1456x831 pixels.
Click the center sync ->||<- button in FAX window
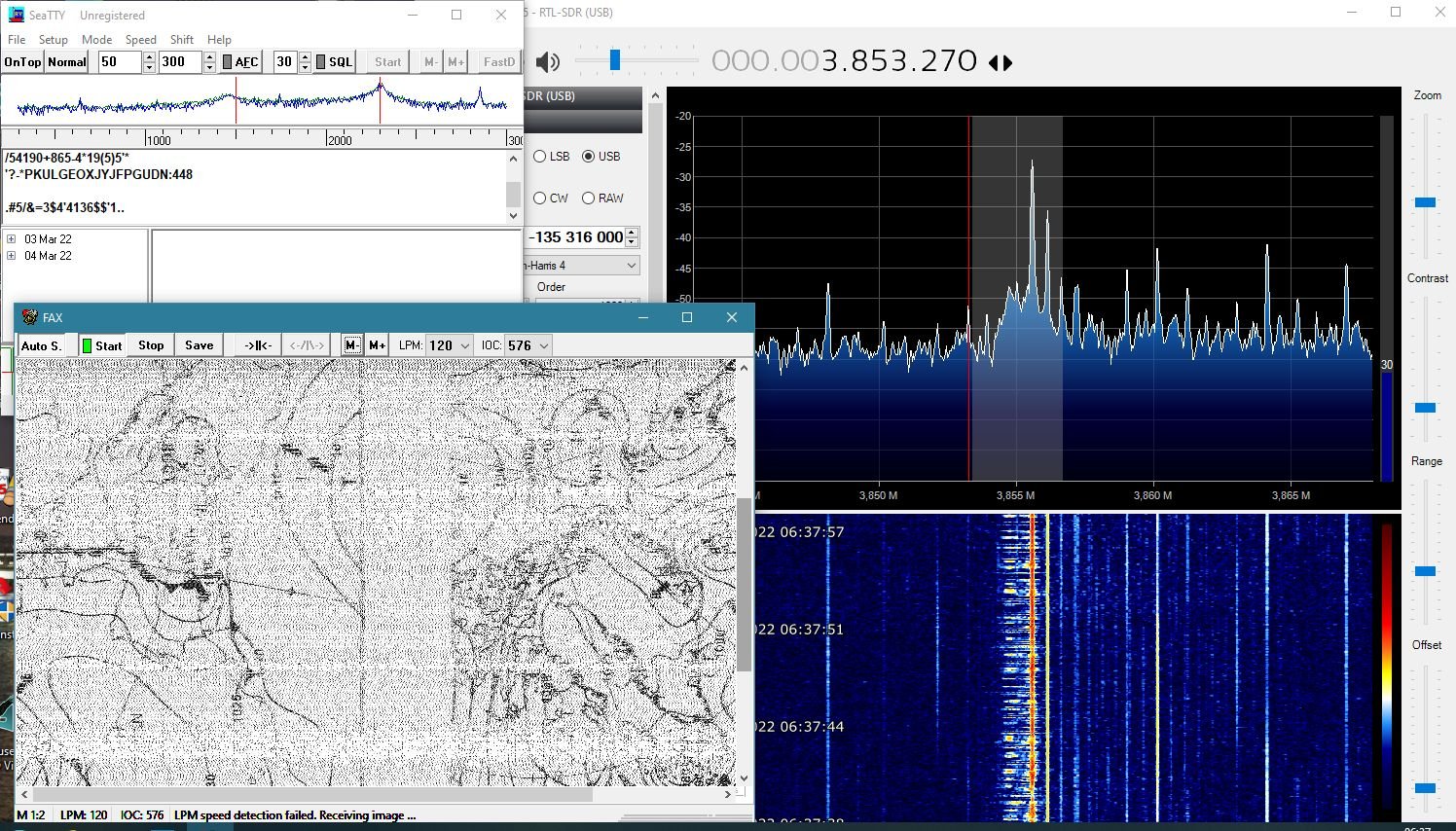point(257,345)
